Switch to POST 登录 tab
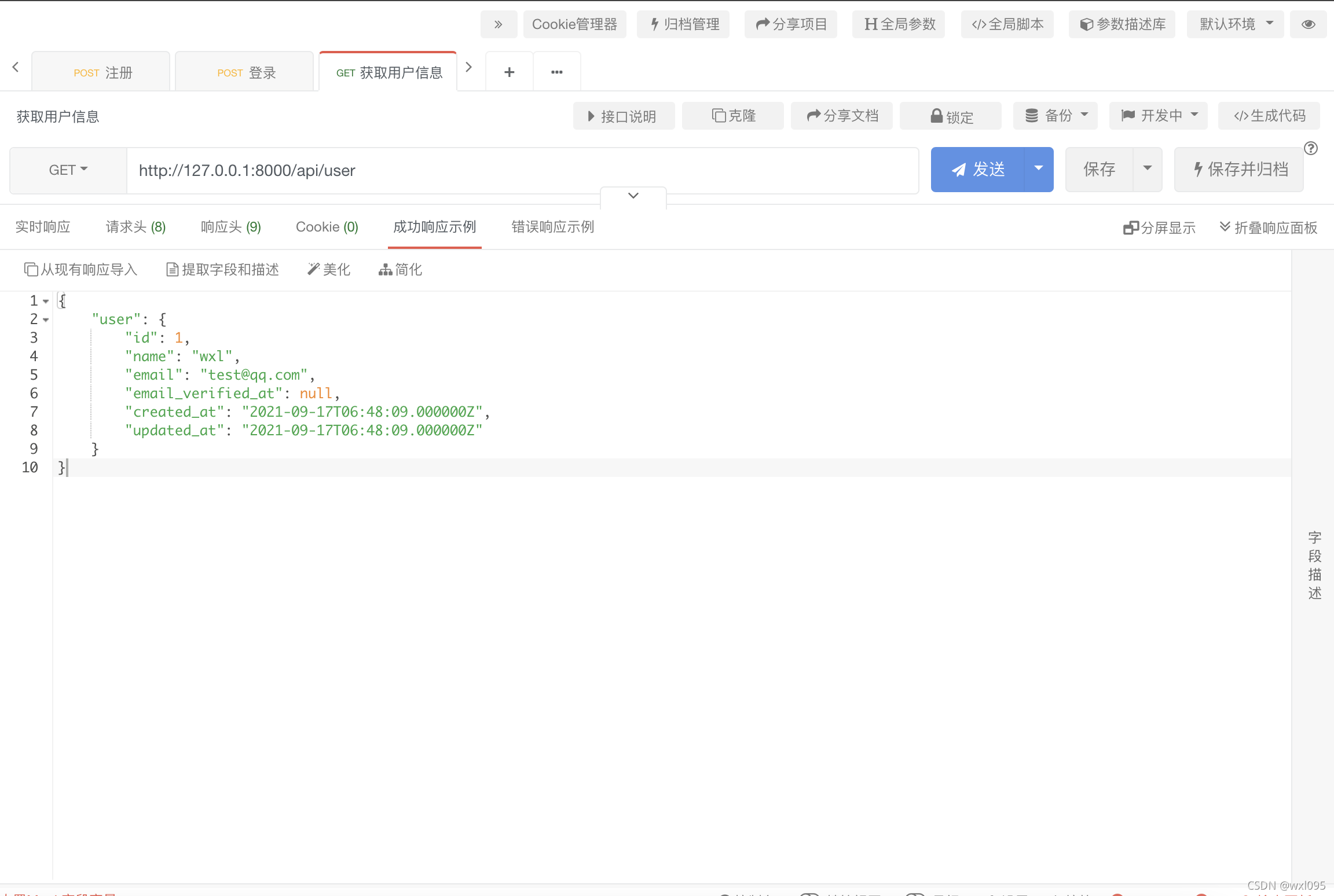This screenshot has width=1334, height=896. [x=245, y=72]
